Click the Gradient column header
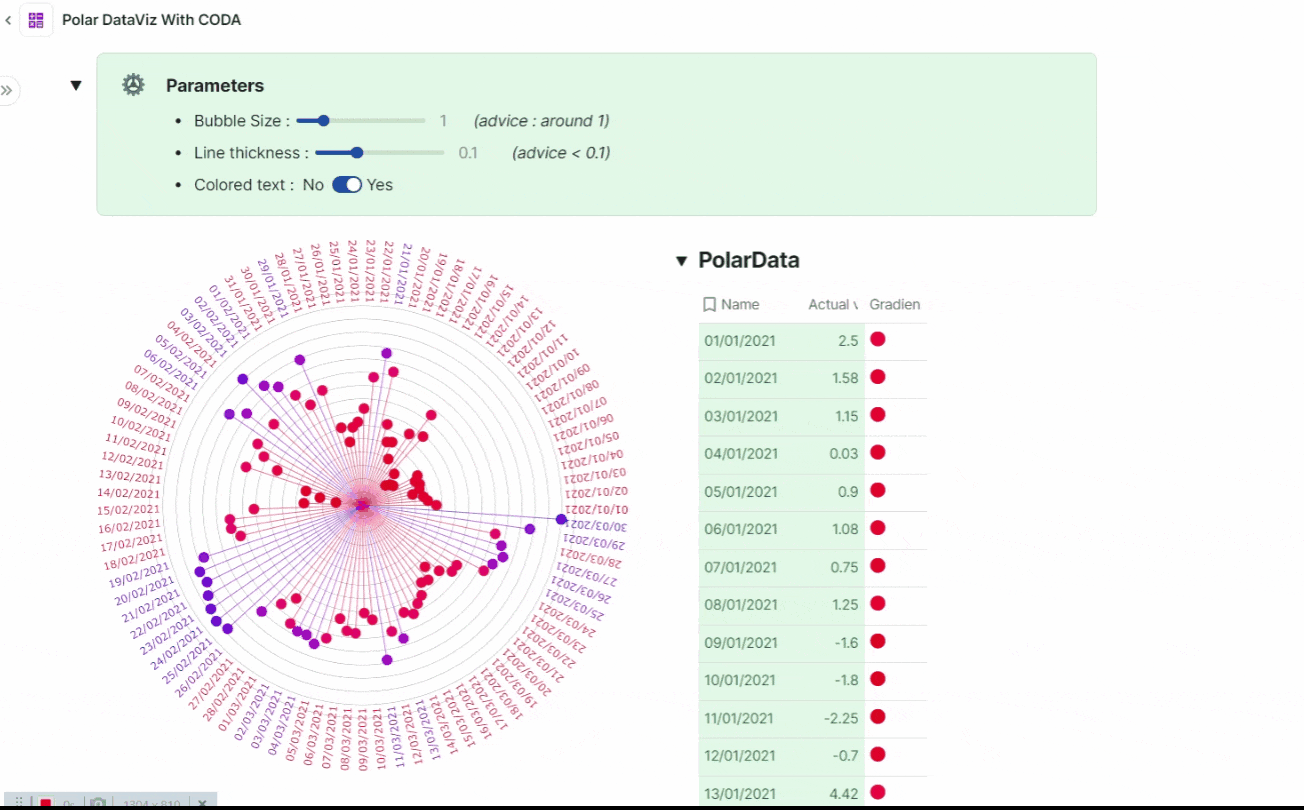1304x810 pixels. click(x=894, y=305)
